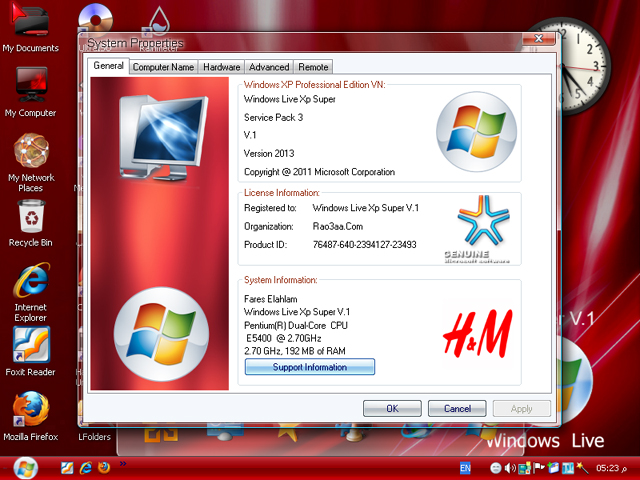Click the magic wand tray icon
This screenshot has height=480, width=640.
582,468
